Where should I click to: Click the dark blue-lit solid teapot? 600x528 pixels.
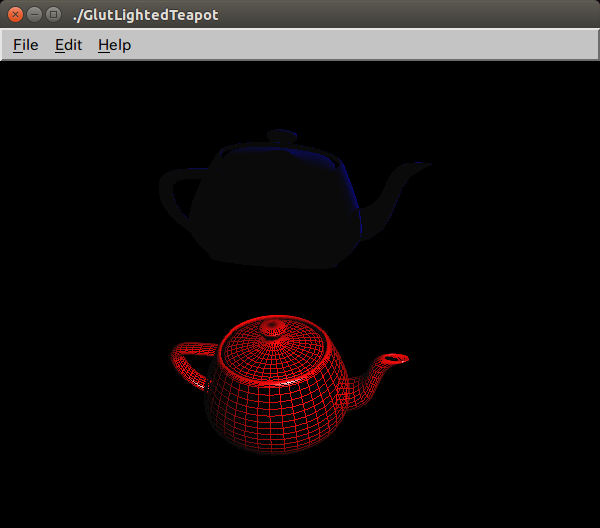[x=295, y=199]
